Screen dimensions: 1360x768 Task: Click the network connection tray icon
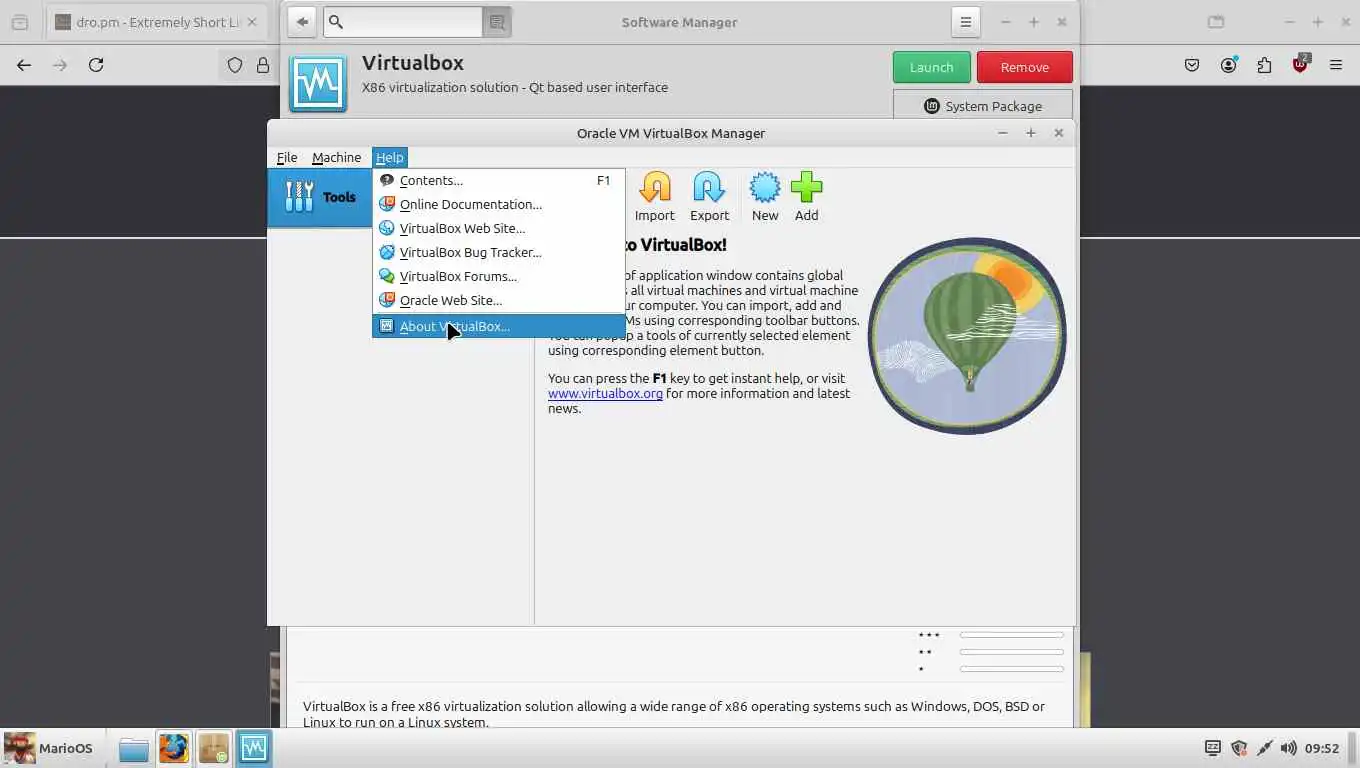click(1264, 748)
